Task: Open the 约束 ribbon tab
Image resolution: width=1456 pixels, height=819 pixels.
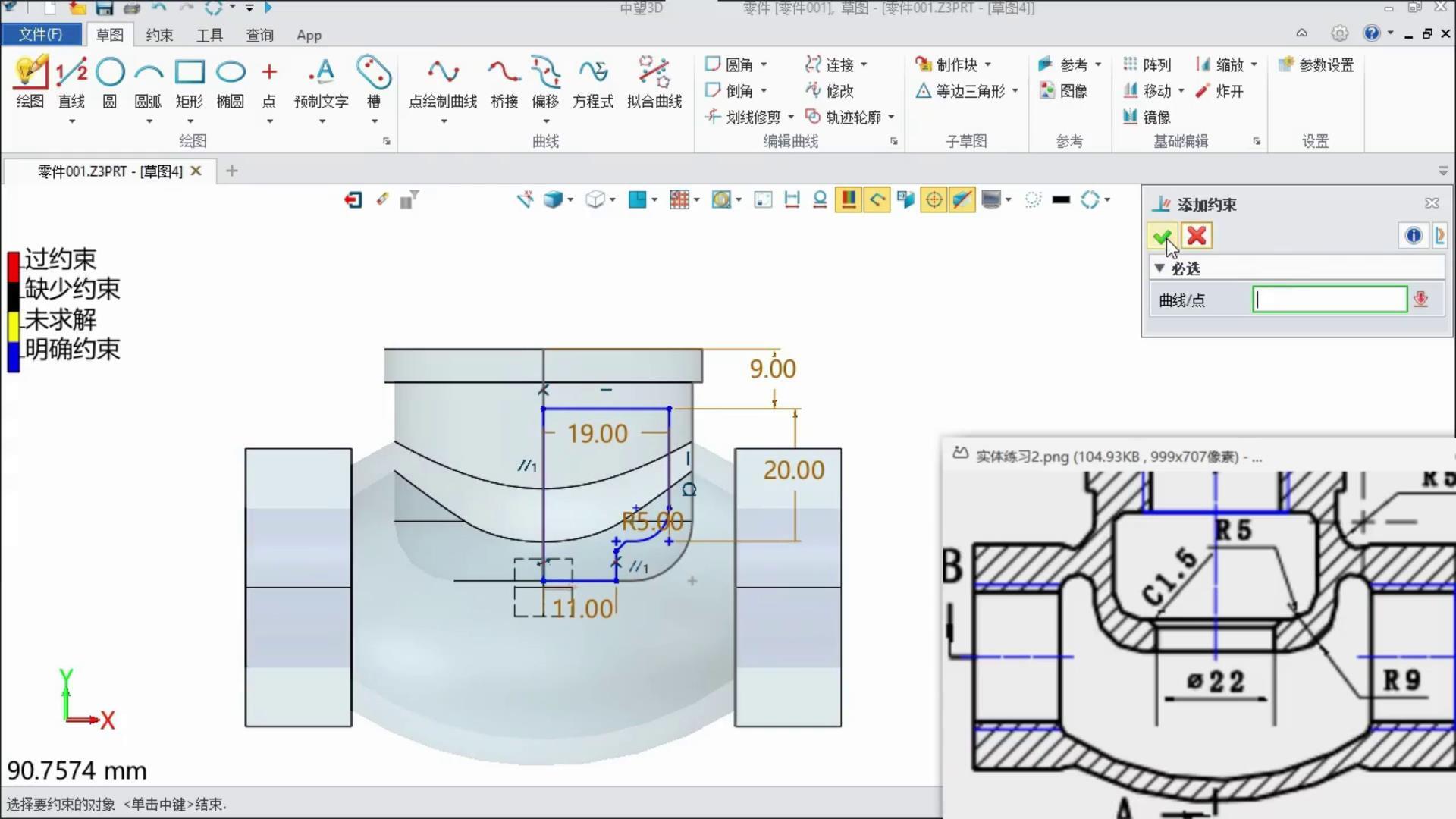Action: coord(159,35)
